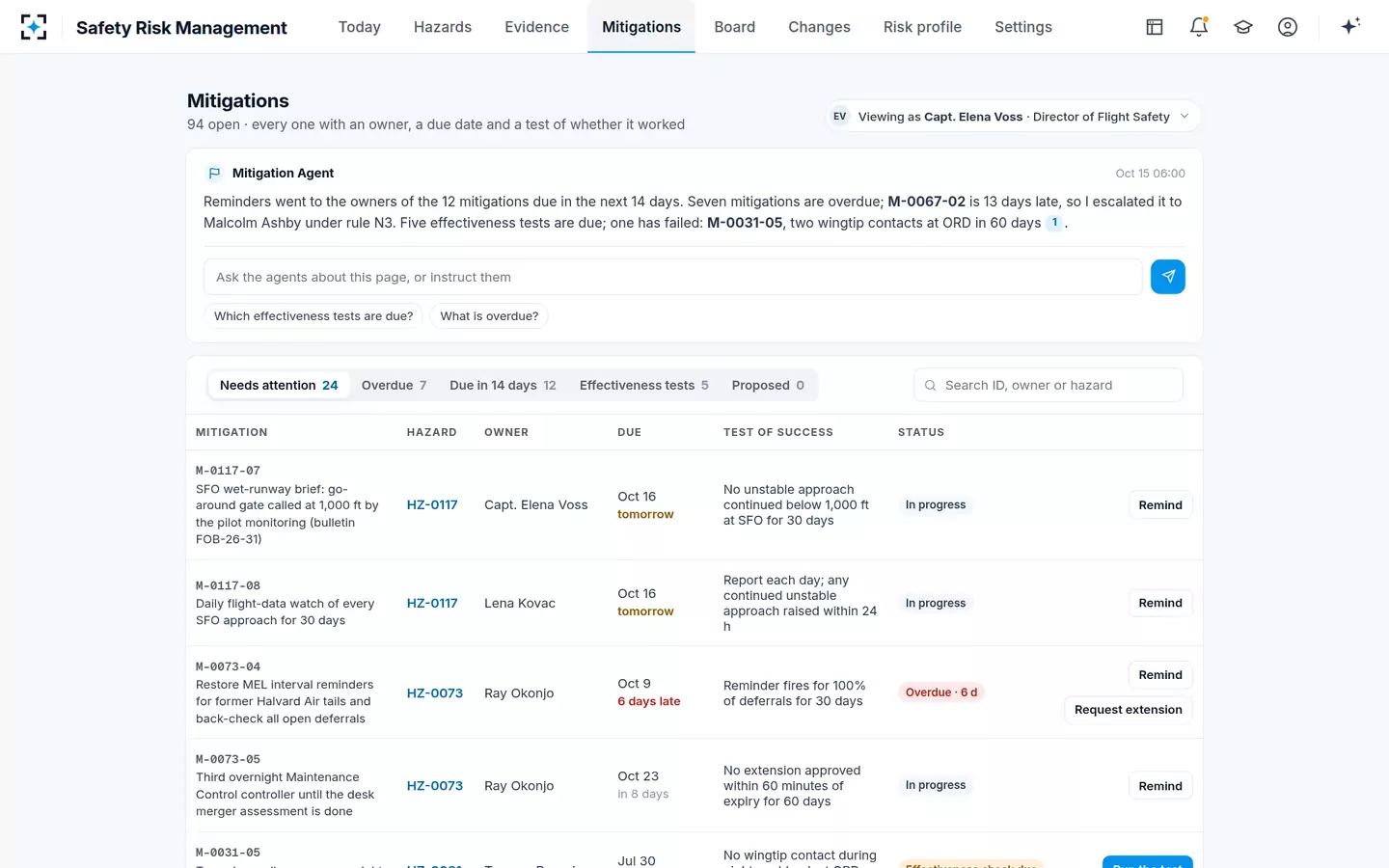Screen dimensions: 1389x868
Task: Click owner Lena Kovac cell
Action: point(520,603)
